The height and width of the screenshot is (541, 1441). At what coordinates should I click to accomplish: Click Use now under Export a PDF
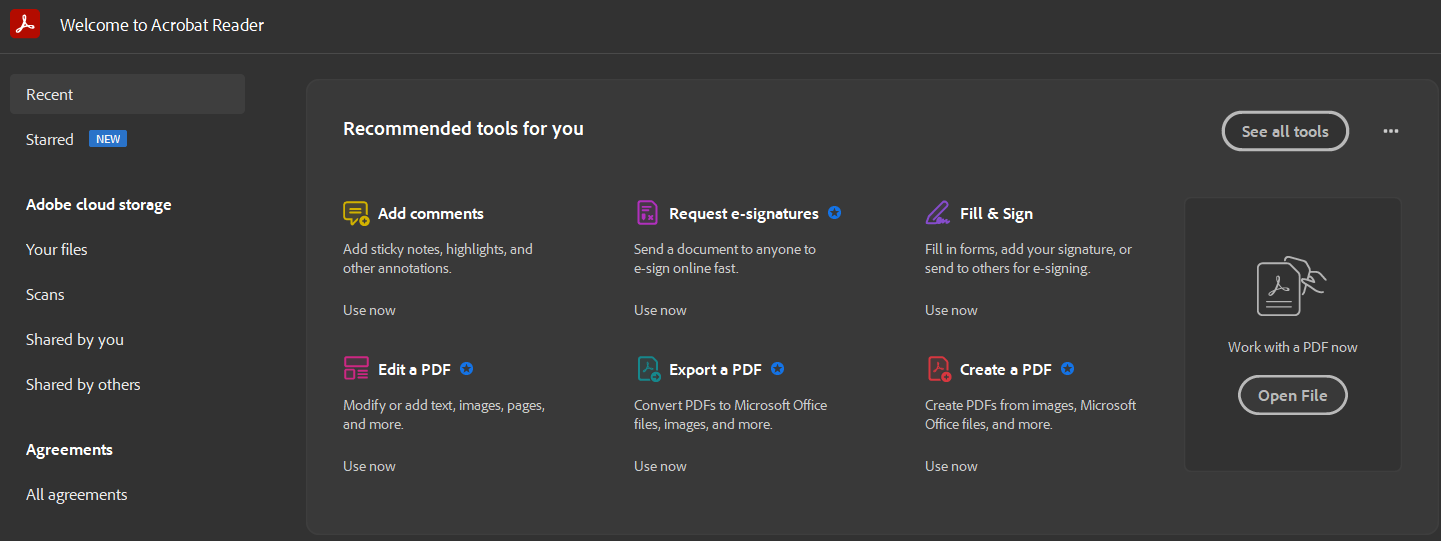[660, 466]
